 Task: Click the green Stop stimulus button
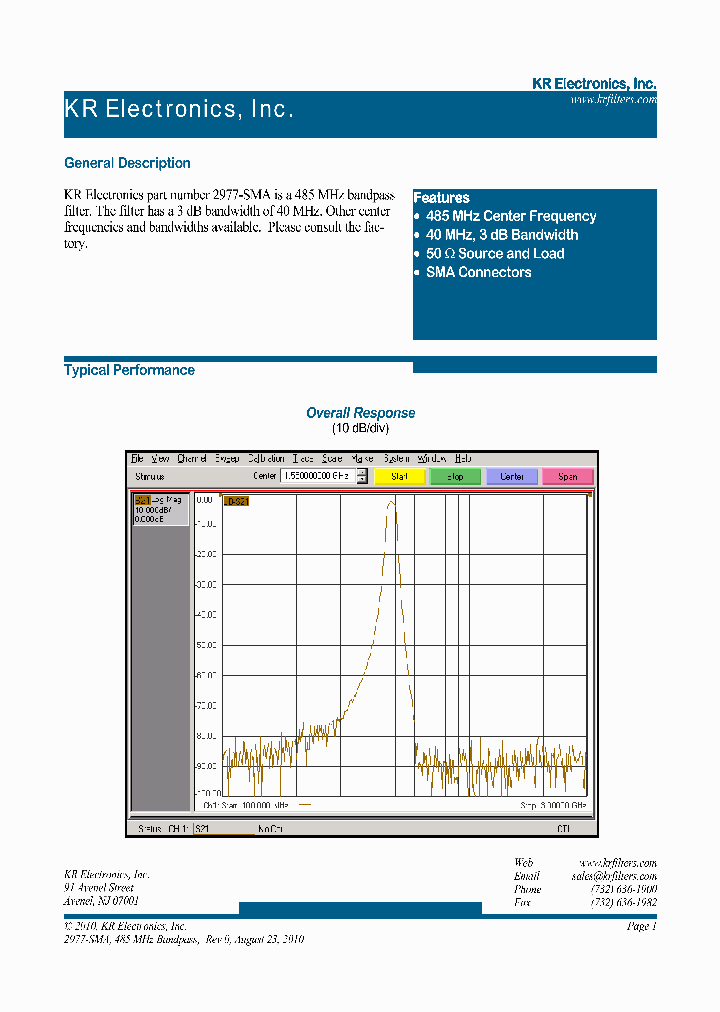(x=455, y=476)
